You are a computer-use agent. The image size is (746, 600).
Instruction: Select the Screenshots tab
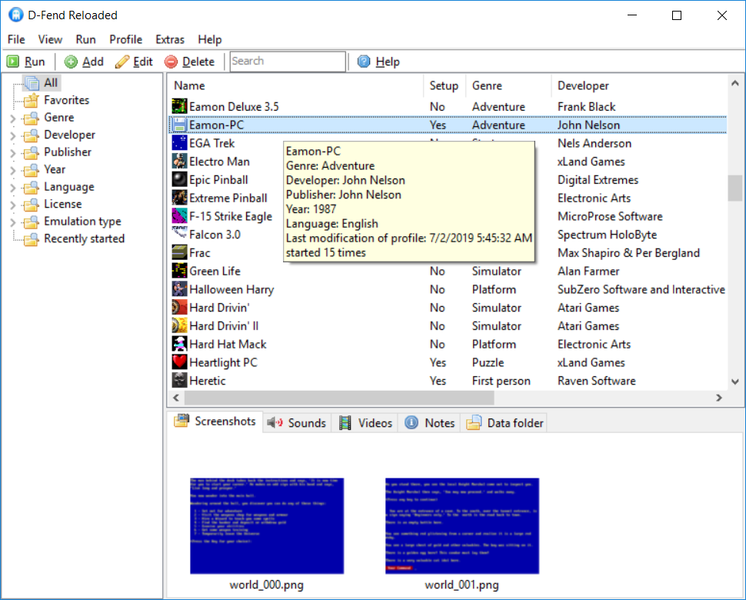pyautogui.click(x=215, y=422)
